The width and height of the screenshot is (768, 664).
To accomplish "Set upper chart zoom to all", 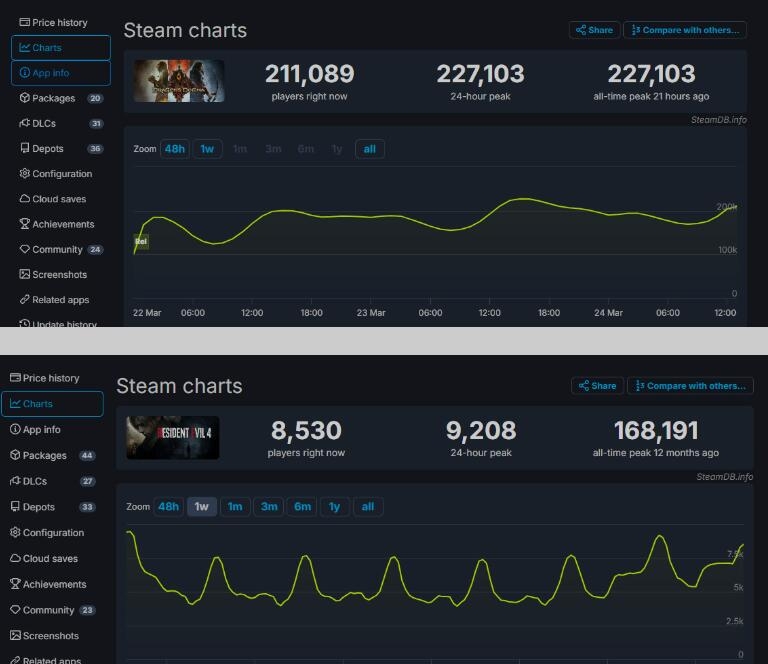I will coord(369,149).
